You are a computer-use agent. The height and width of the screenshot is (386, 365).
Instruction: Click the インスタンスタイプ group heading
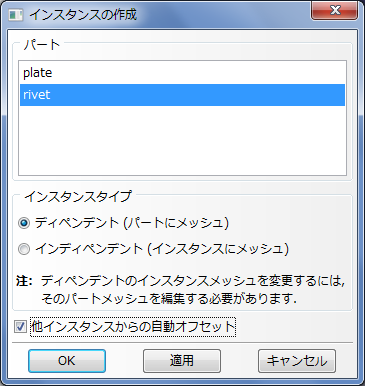tap(78, 196)
